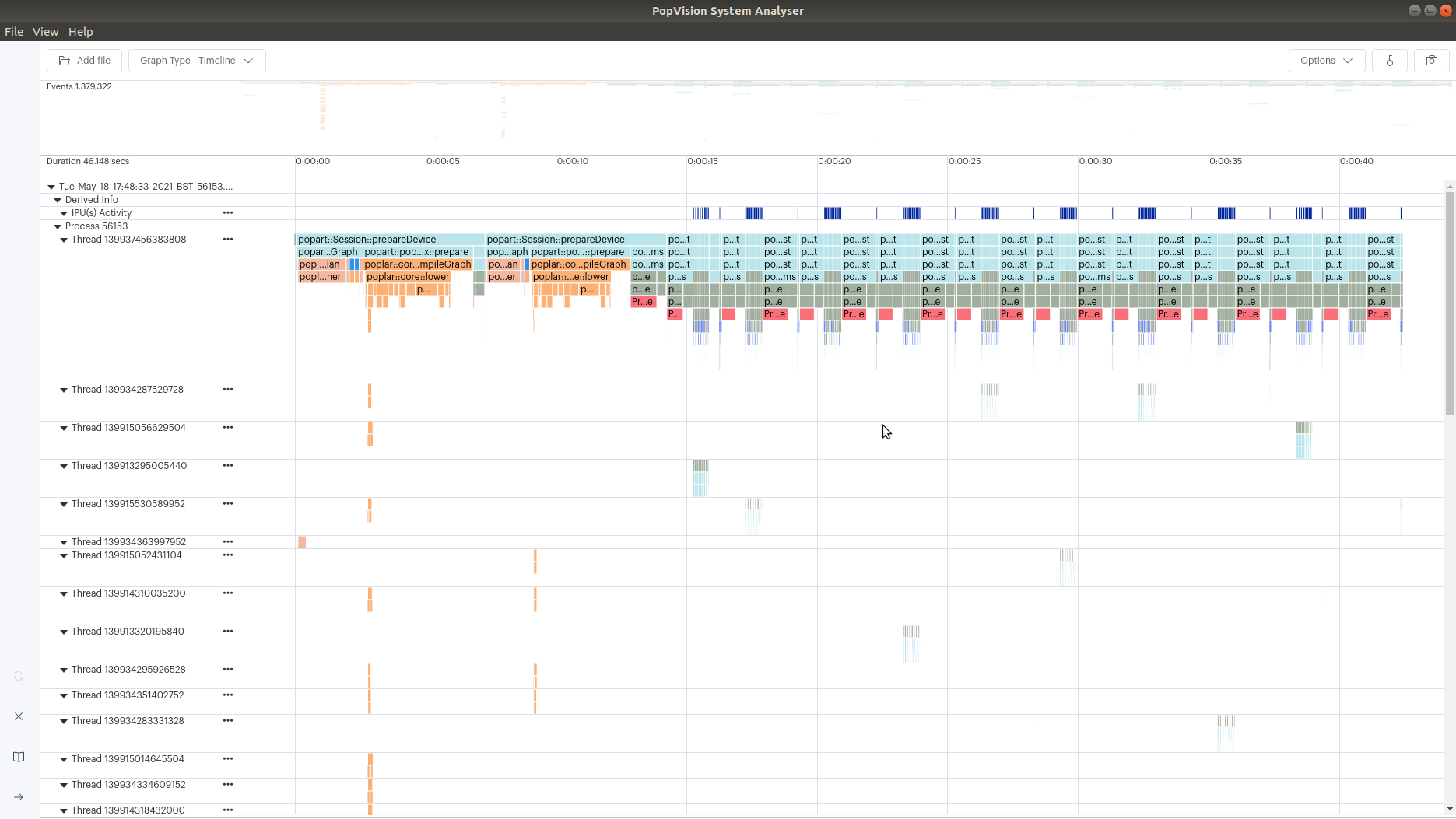Click the Add file button

tap(84, 61)
